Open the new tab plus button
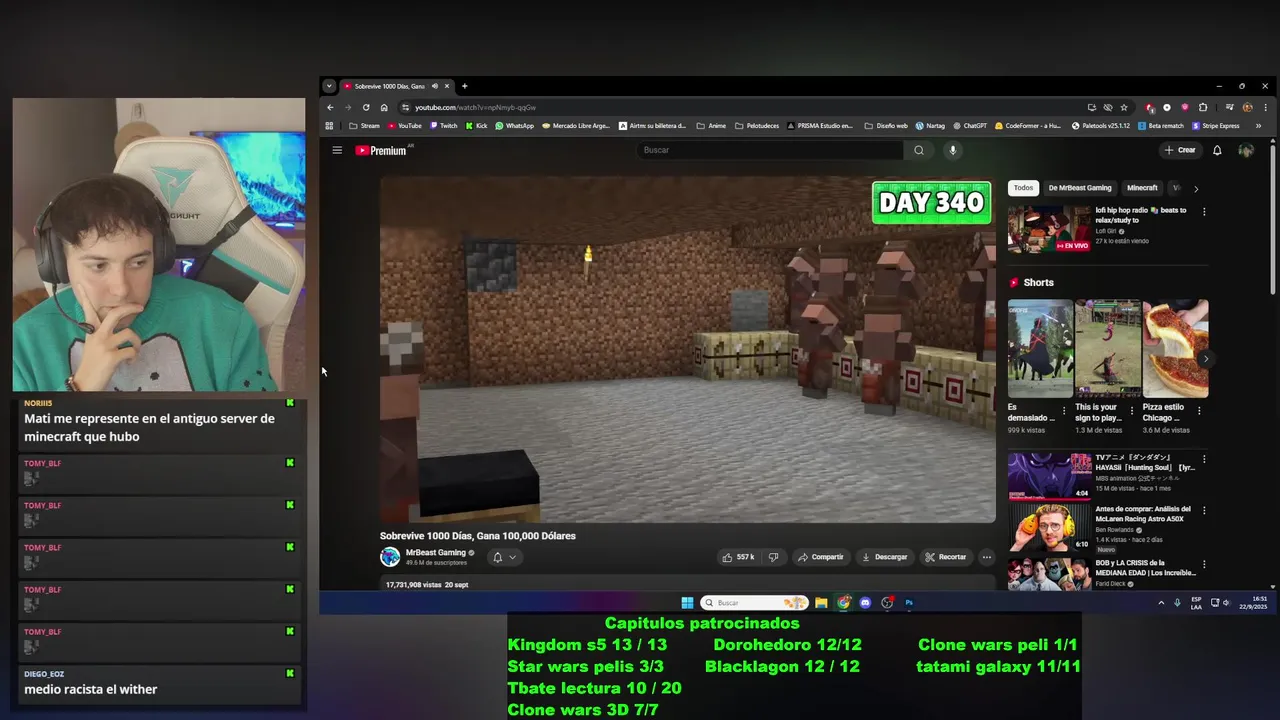 [464, 86]
